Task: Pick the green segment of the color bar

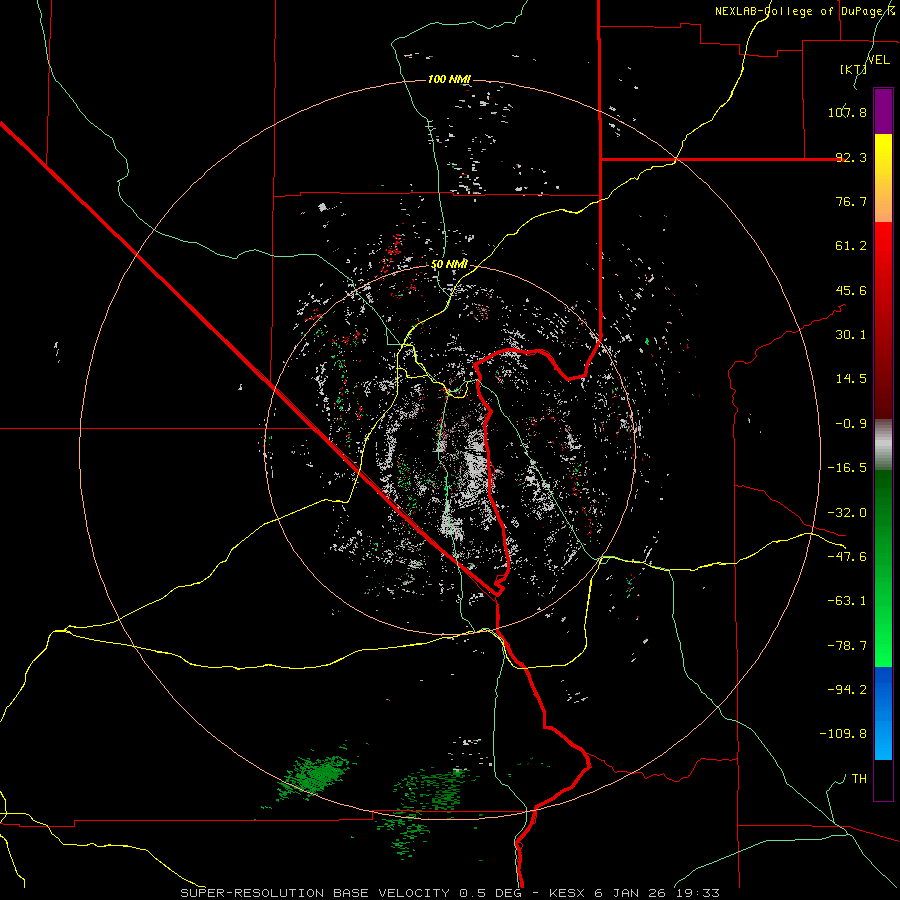Action: (883, 568)
